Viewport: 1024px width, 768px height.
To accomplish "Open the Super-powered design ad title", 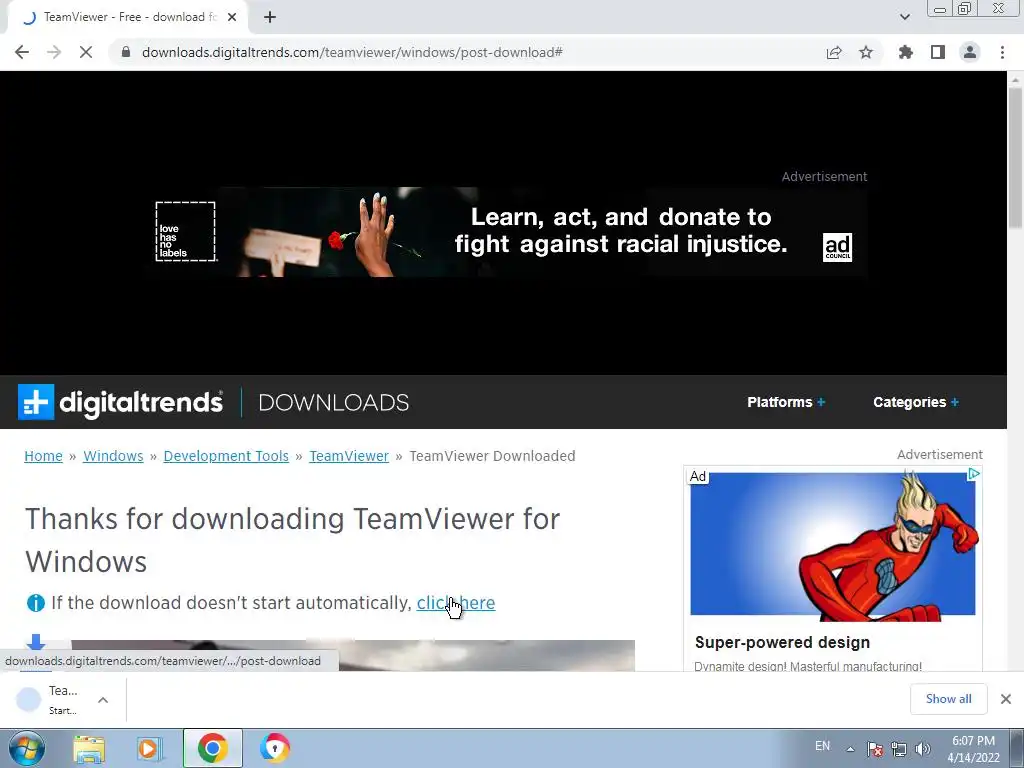I will pyautogui.click(x=782, y=642).
